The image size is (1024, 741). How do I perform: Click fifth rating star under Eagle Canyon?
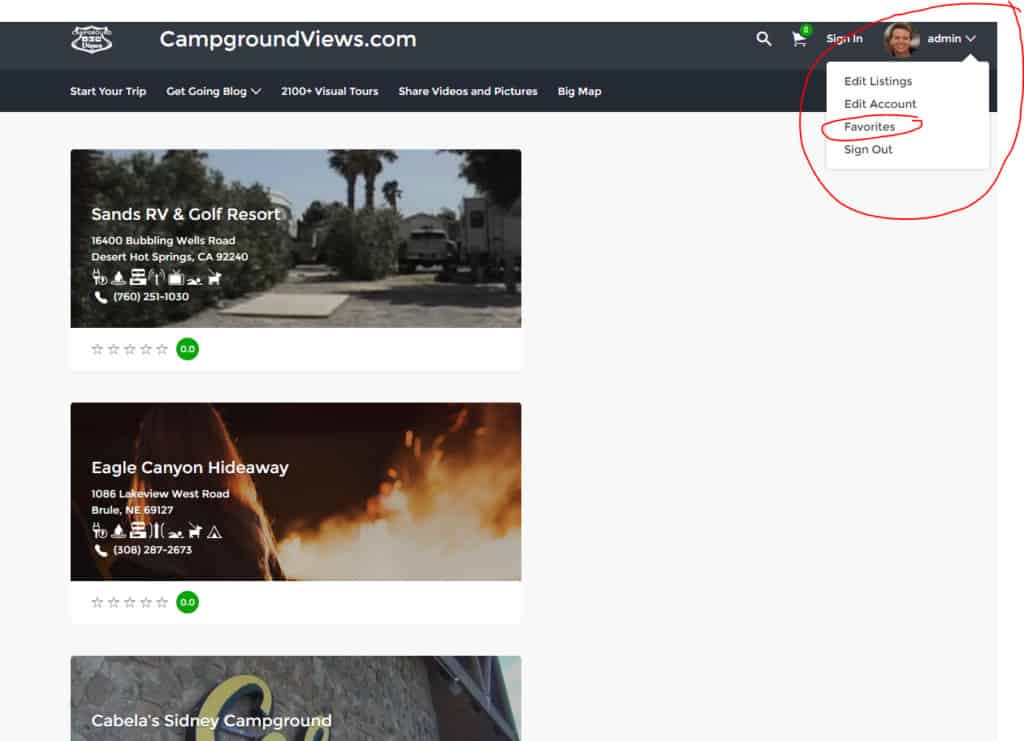(x=162, y=602)
